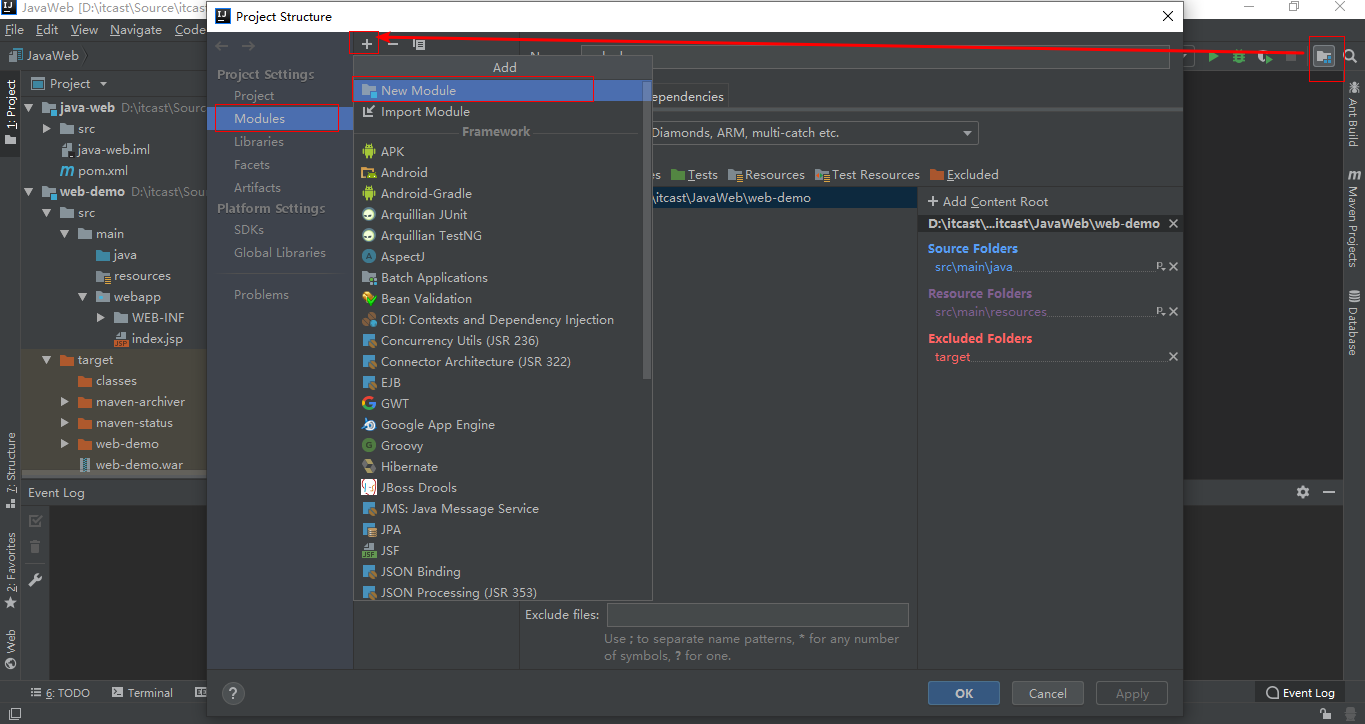Remove src\main\java source folder
Viewport: 1365px width, 724px height.
(1173, 267)
